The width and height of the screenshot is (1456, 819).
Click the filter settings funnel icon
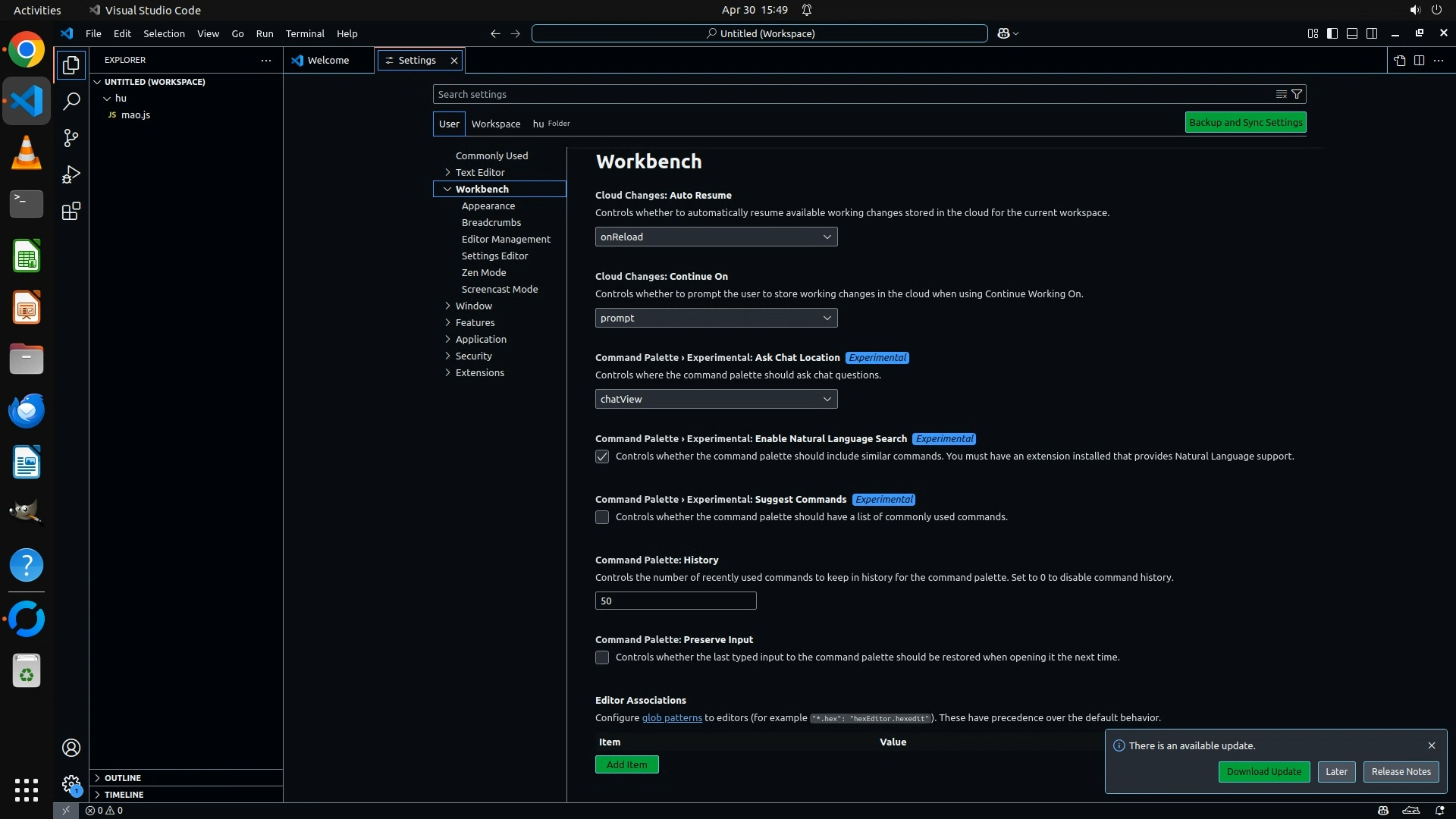tap(1297, 94)
